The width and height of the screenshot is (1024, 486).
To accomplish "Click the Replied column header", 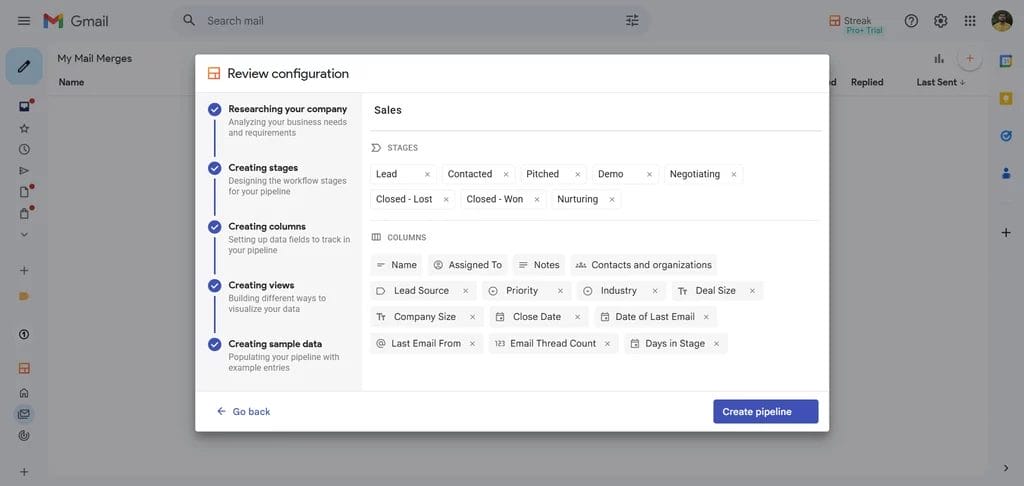I will [867, 82].
